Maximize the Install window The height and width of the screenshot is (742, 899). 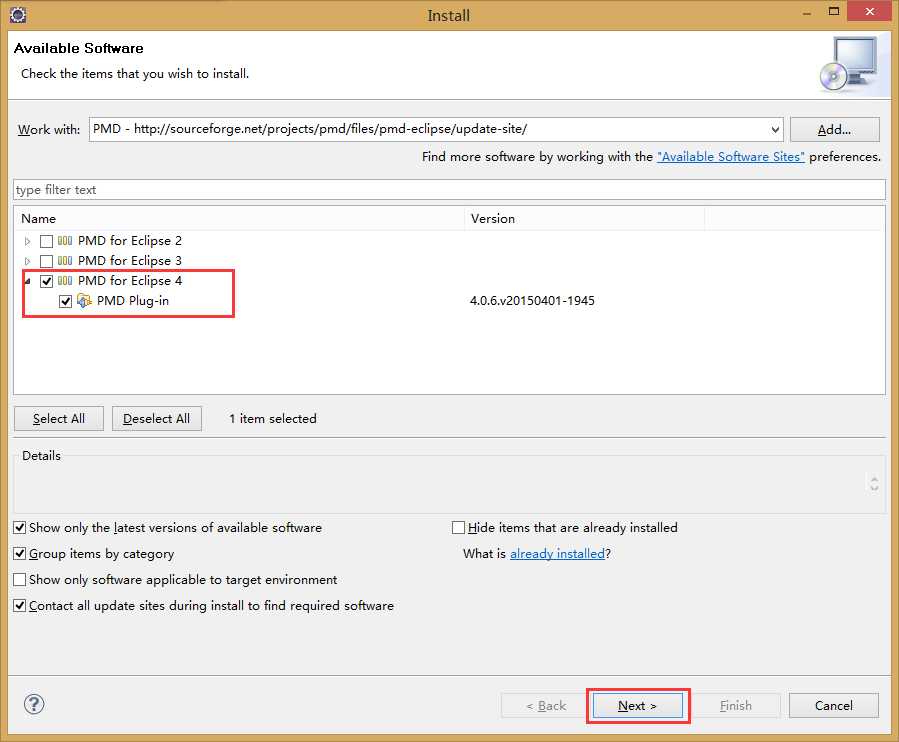834,11
